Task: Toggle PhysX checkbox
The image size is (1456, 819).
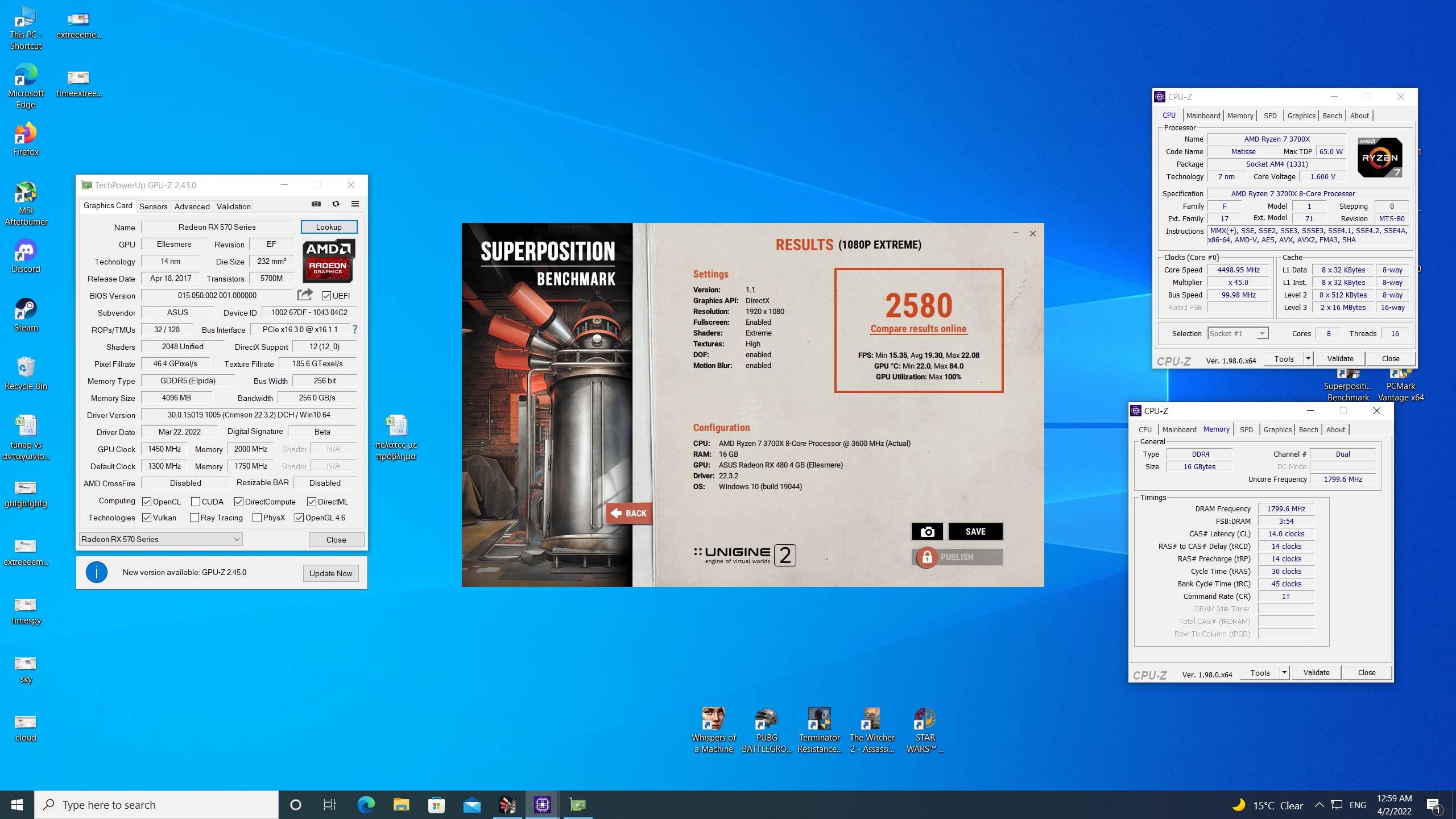Action: (x=257, y=518)
